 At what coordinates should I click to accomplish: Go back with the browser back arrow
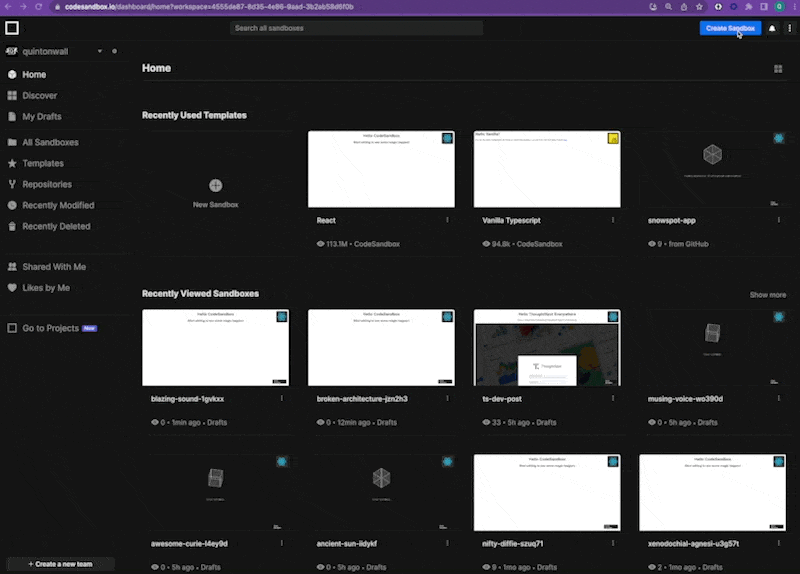pos(8,7)
